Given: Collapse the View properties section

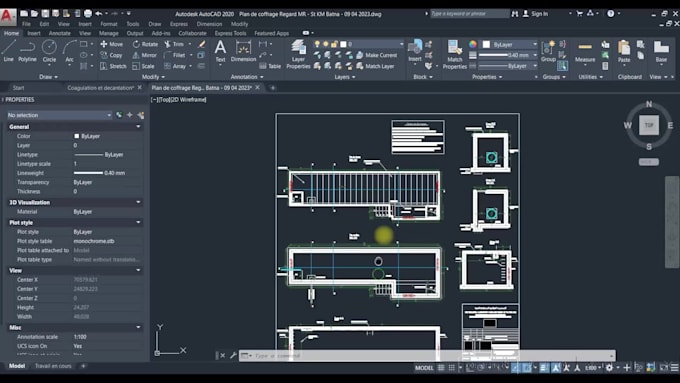Looking at the screenshot, I should coord(138,270).
